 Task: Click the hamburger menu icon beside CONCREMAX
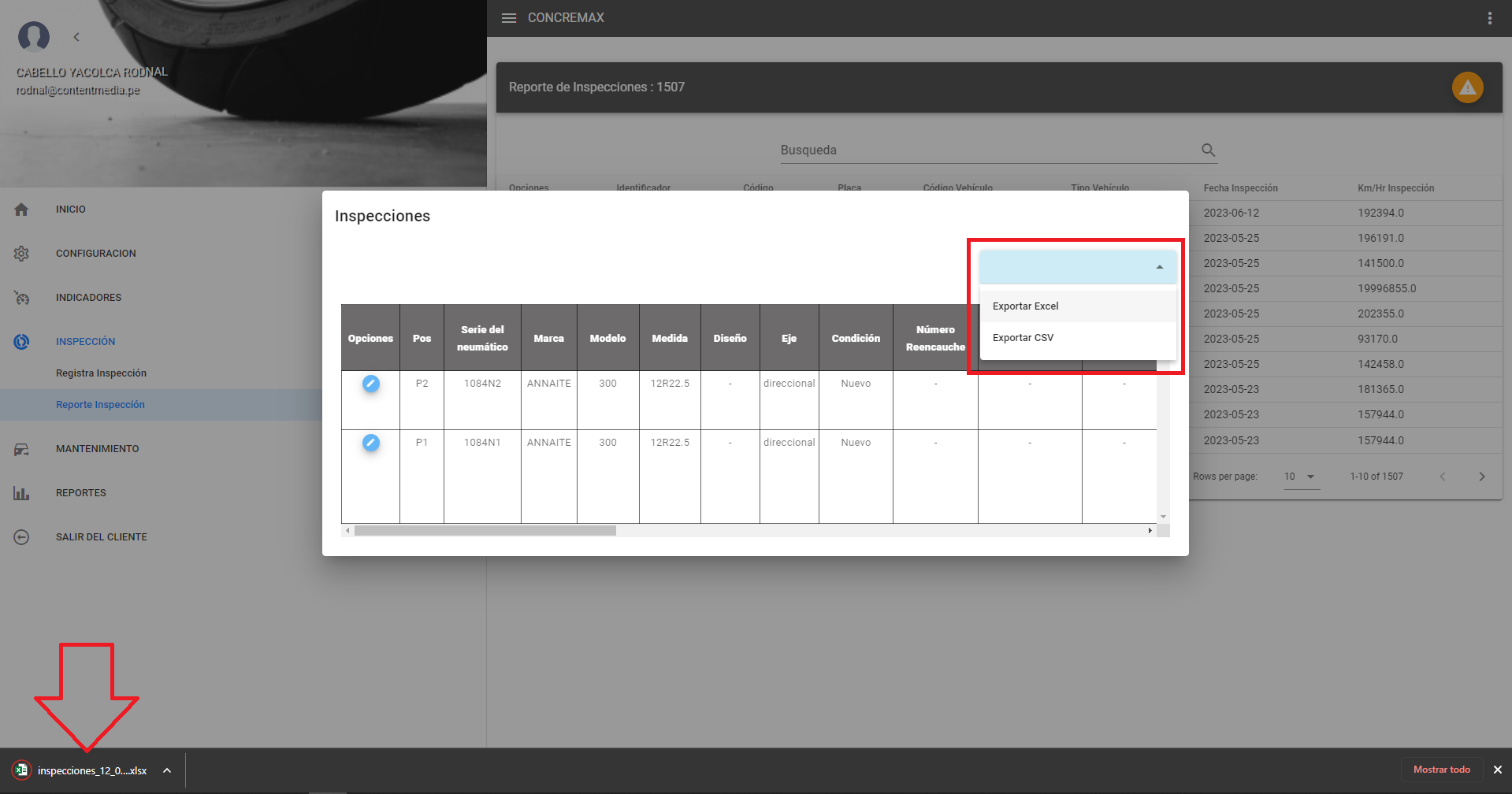coord(509,18)
